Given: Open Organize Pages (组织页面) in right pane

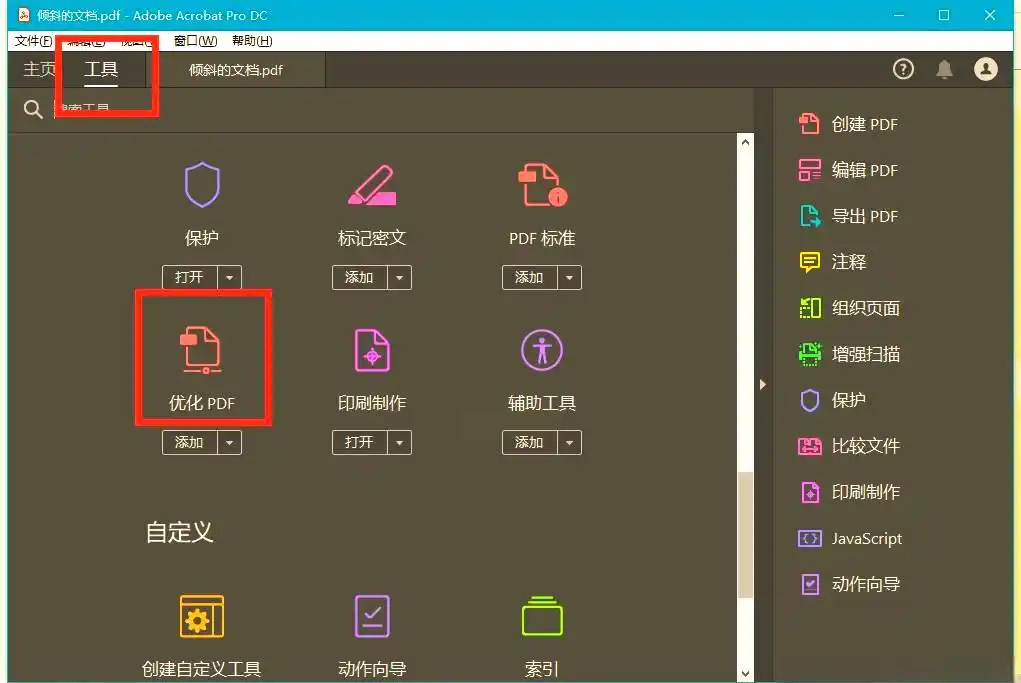Looking at the screenshot, I should click(x=849, y=308).
